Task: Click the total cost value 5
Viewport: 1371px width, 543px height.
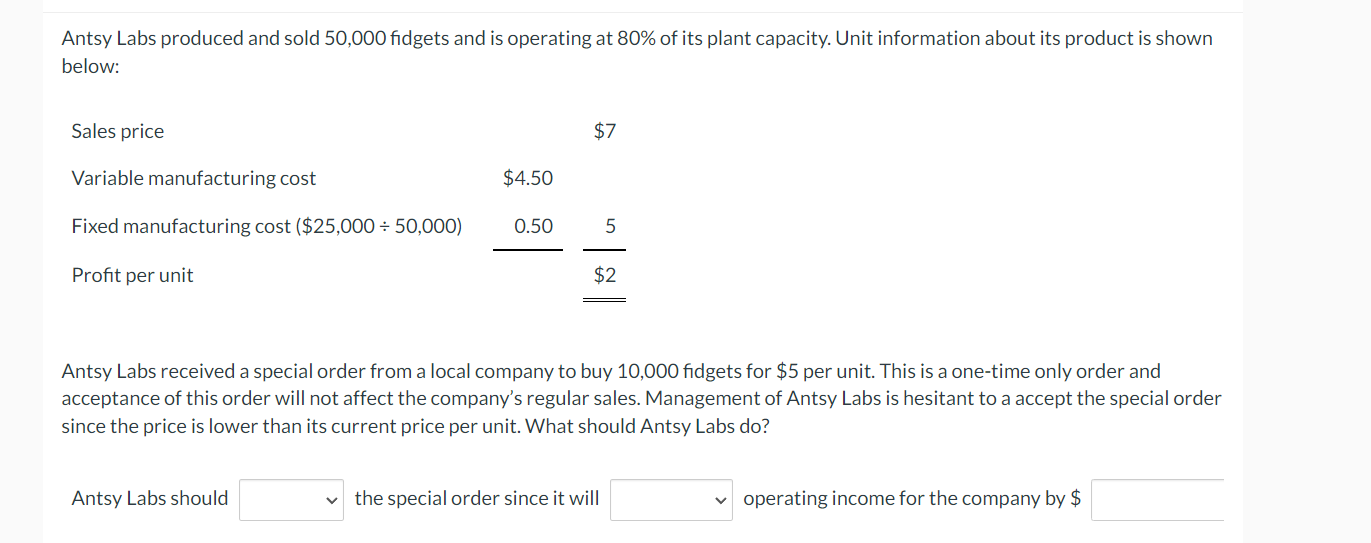Action: pos(610,226)
